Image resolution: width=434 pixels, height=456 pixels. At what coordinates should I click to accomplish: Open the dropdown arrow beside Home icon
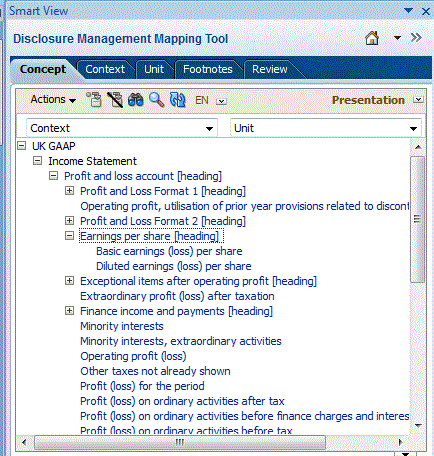[x=397, y=38]
